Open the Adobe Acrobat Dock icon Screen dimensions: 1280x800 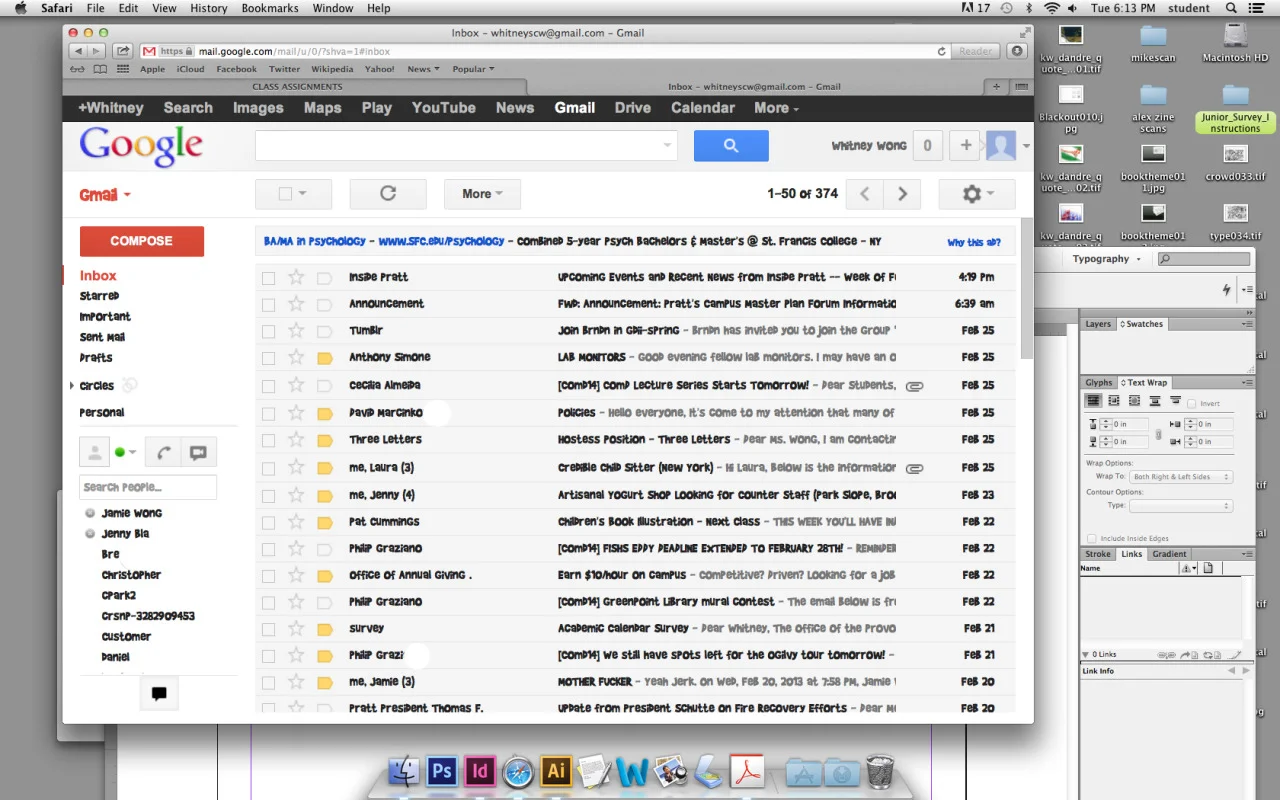746,771
